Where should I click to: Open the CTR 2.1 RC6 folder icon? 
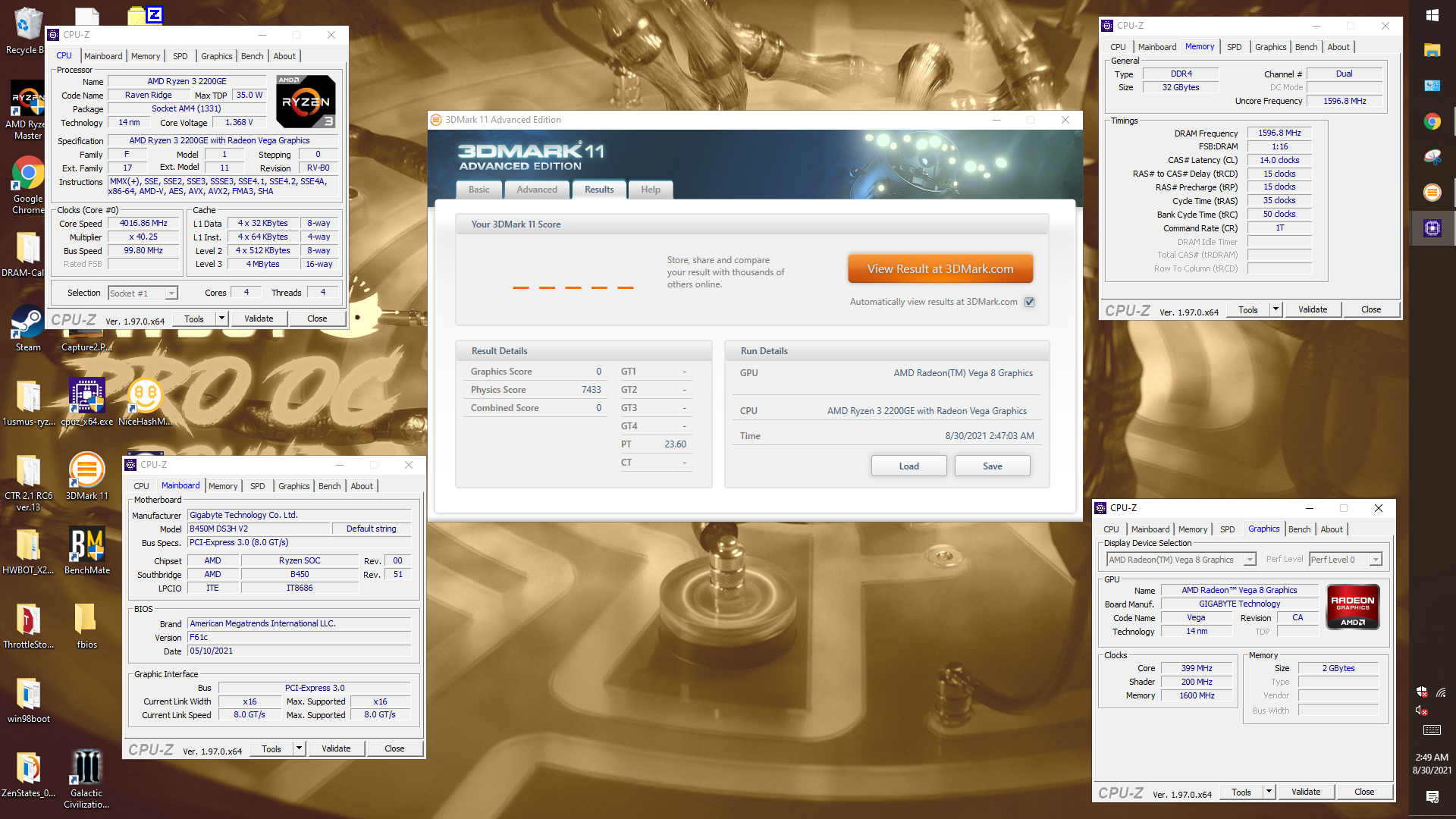pyautogui.click(x=29, y=482)
